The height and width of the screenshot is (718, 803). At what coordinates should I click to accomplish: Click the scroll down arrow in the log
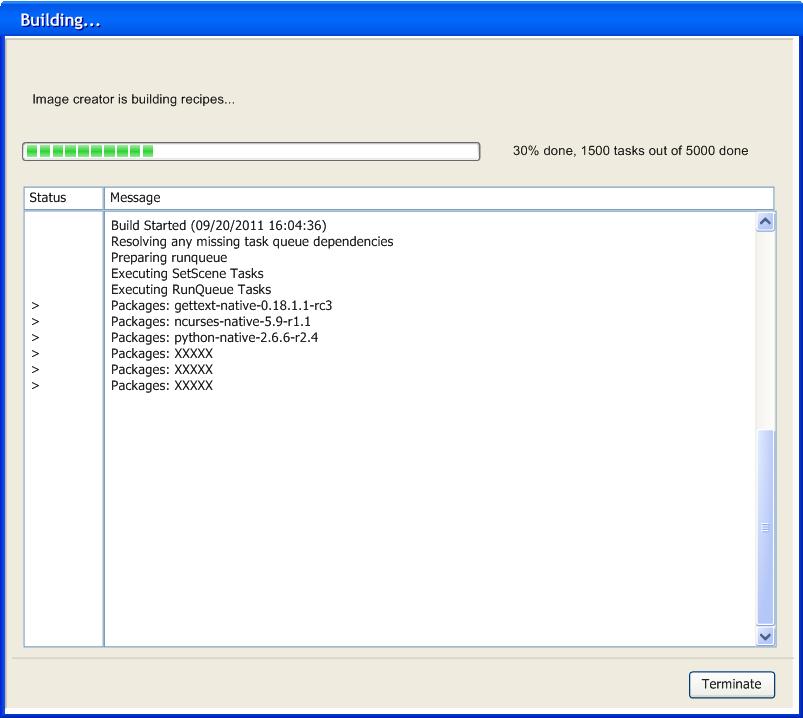point(766,636)
